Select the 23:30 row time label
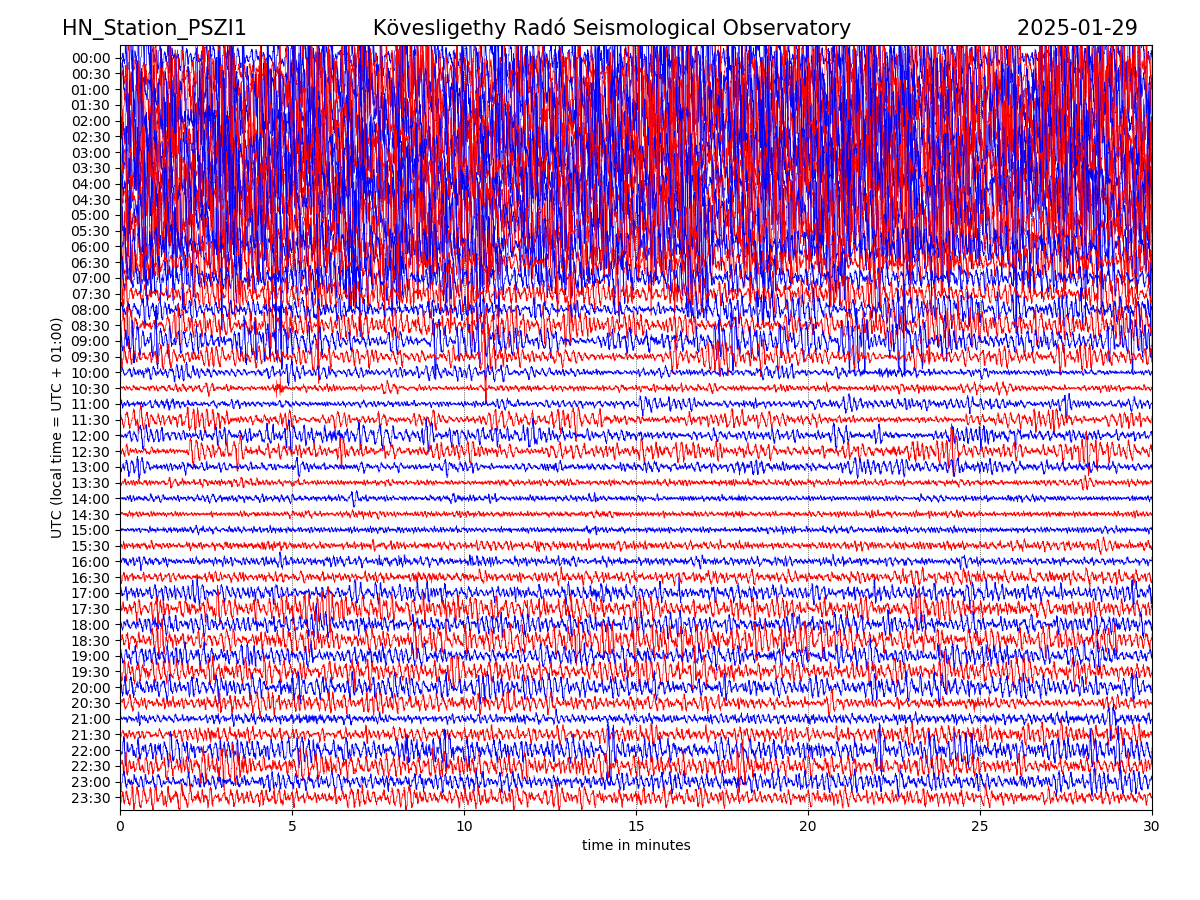 coord(90,798)
